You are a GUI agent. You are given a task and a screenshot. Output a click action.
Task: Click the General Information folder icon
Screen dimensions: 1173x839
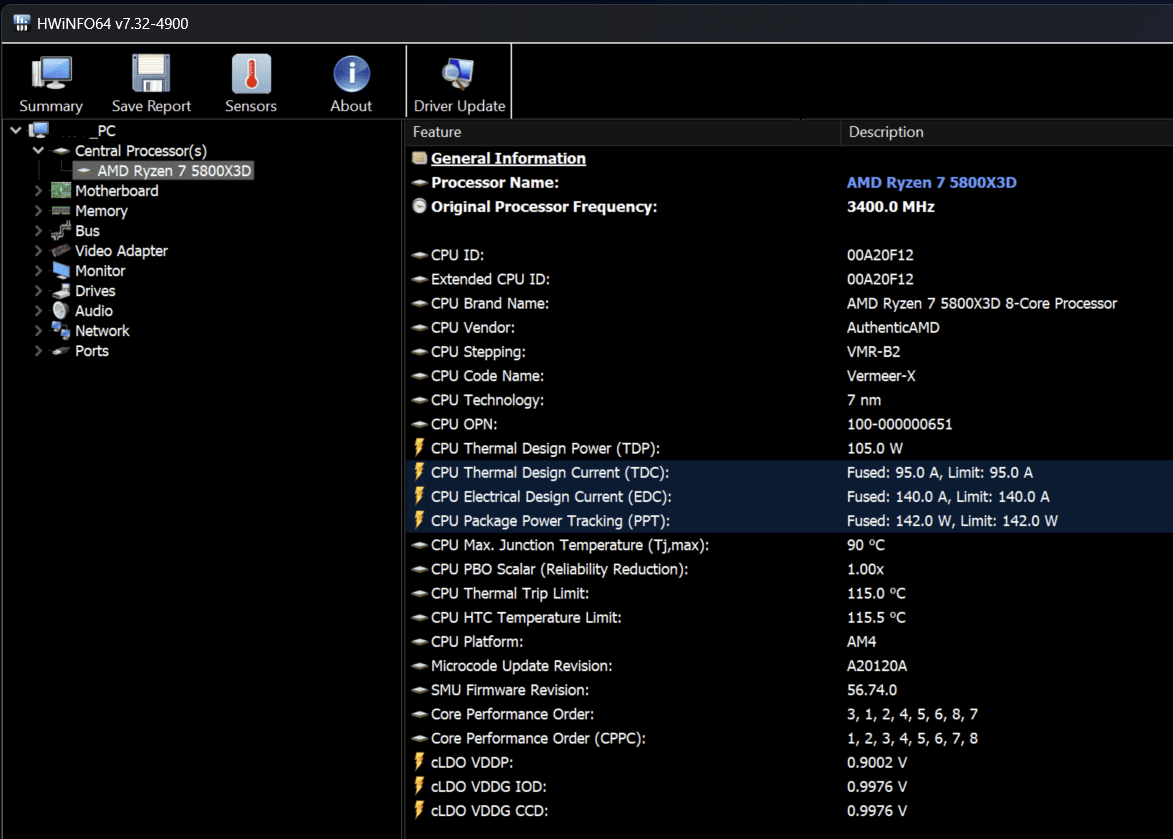click(420, 158)
